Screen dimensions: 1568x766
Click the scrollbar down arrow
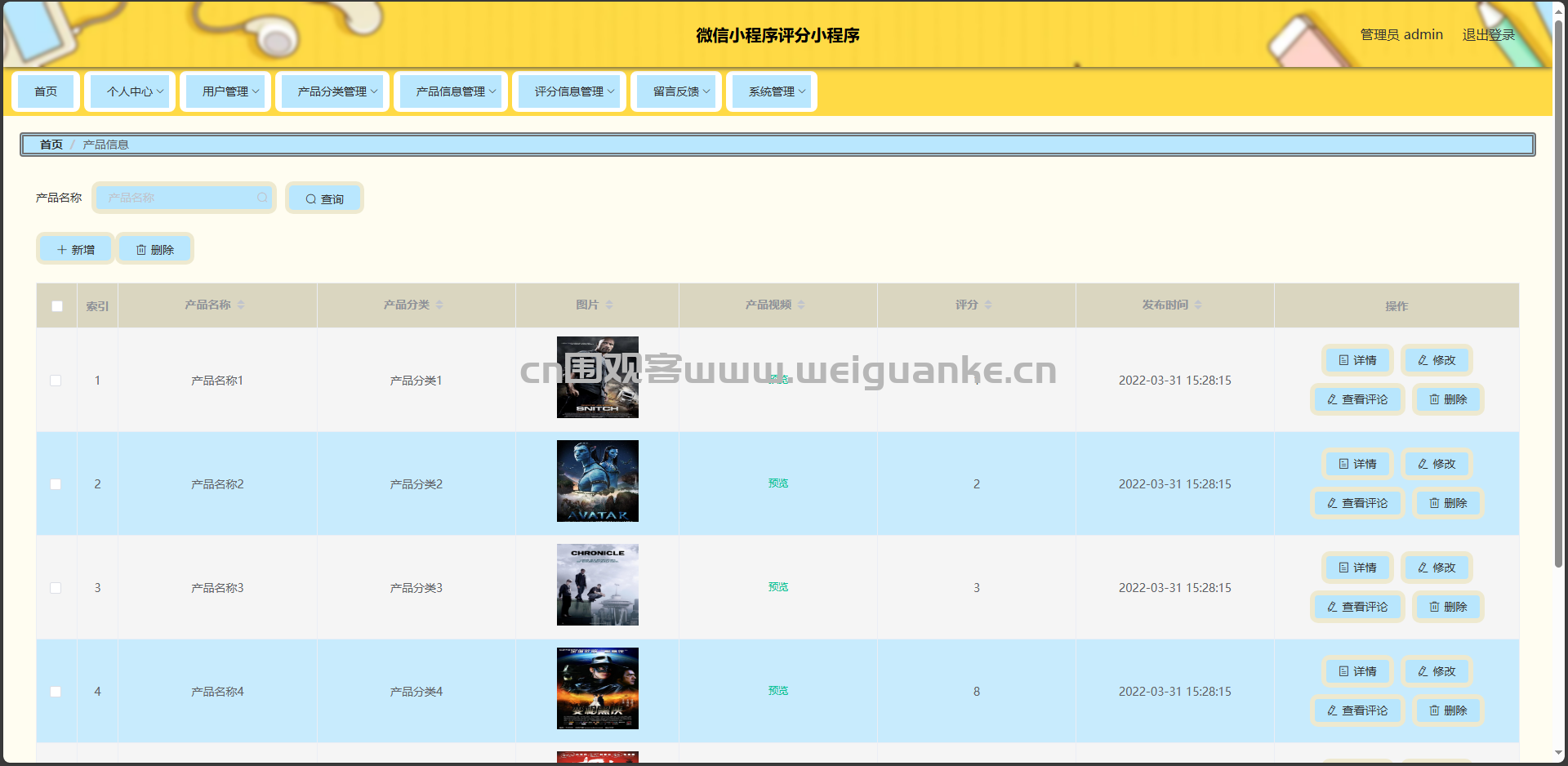[1559, 753]
